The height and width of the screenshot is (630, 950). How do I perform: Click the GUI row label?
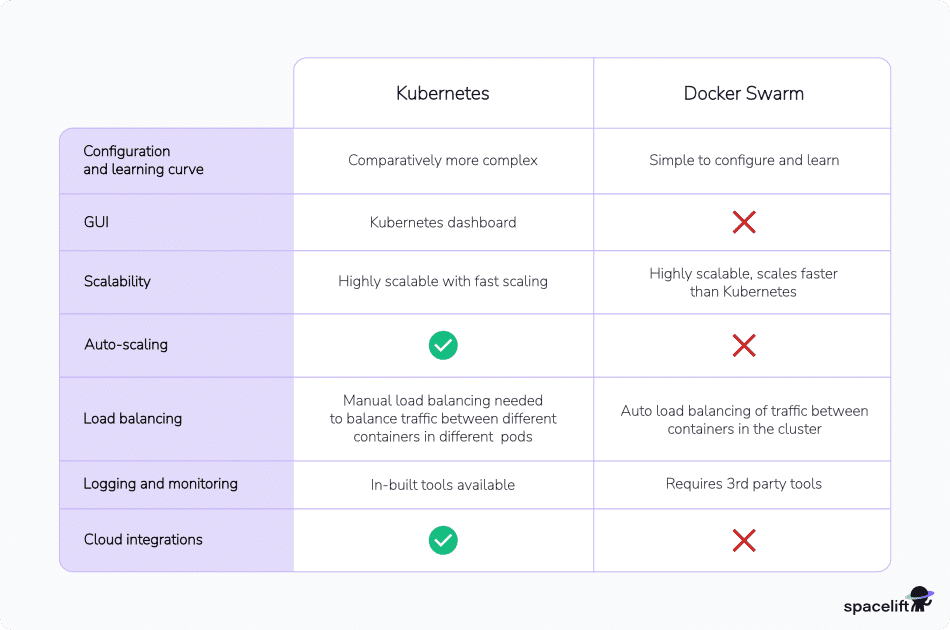96,222
